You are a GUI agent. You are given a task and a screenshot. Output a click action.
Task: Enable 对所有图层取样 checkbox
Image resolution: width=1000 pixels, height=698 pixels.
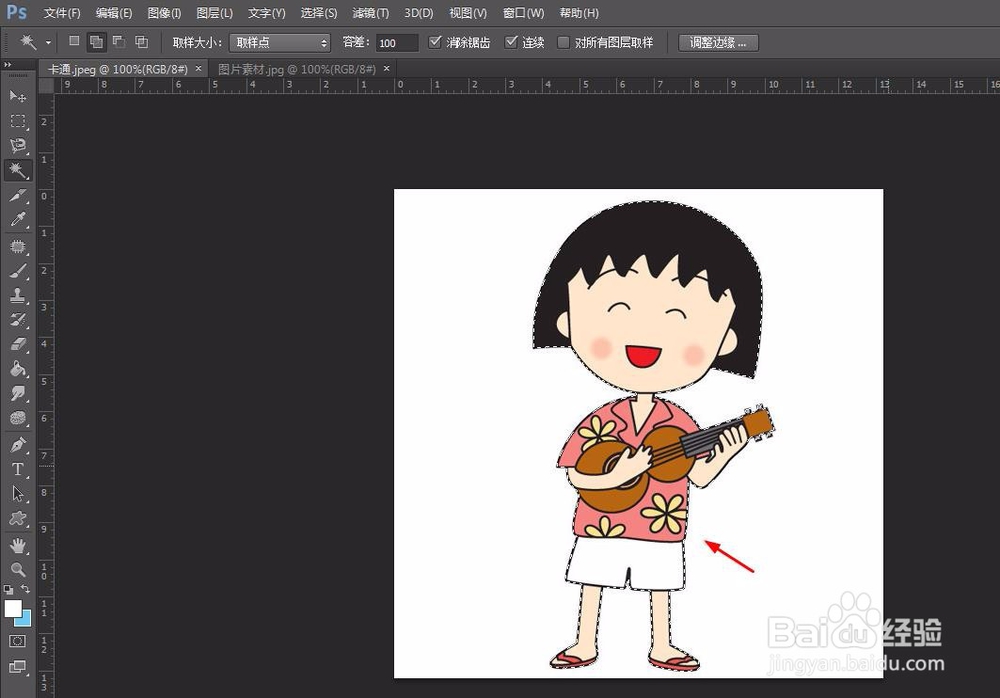click(563, 42)
